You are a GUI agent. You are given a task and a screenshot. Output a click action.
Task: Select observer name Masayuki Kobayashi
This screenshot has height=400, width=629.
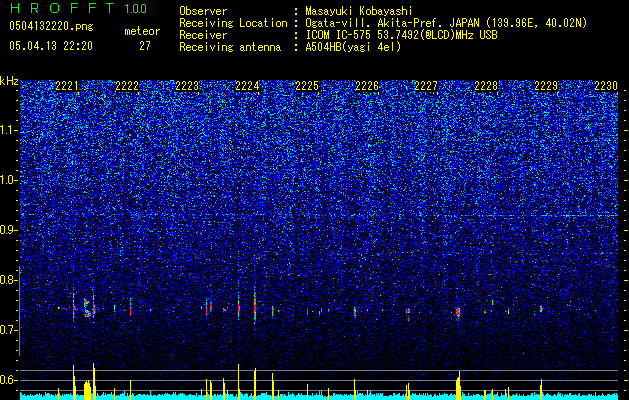[x=359, y=11]
